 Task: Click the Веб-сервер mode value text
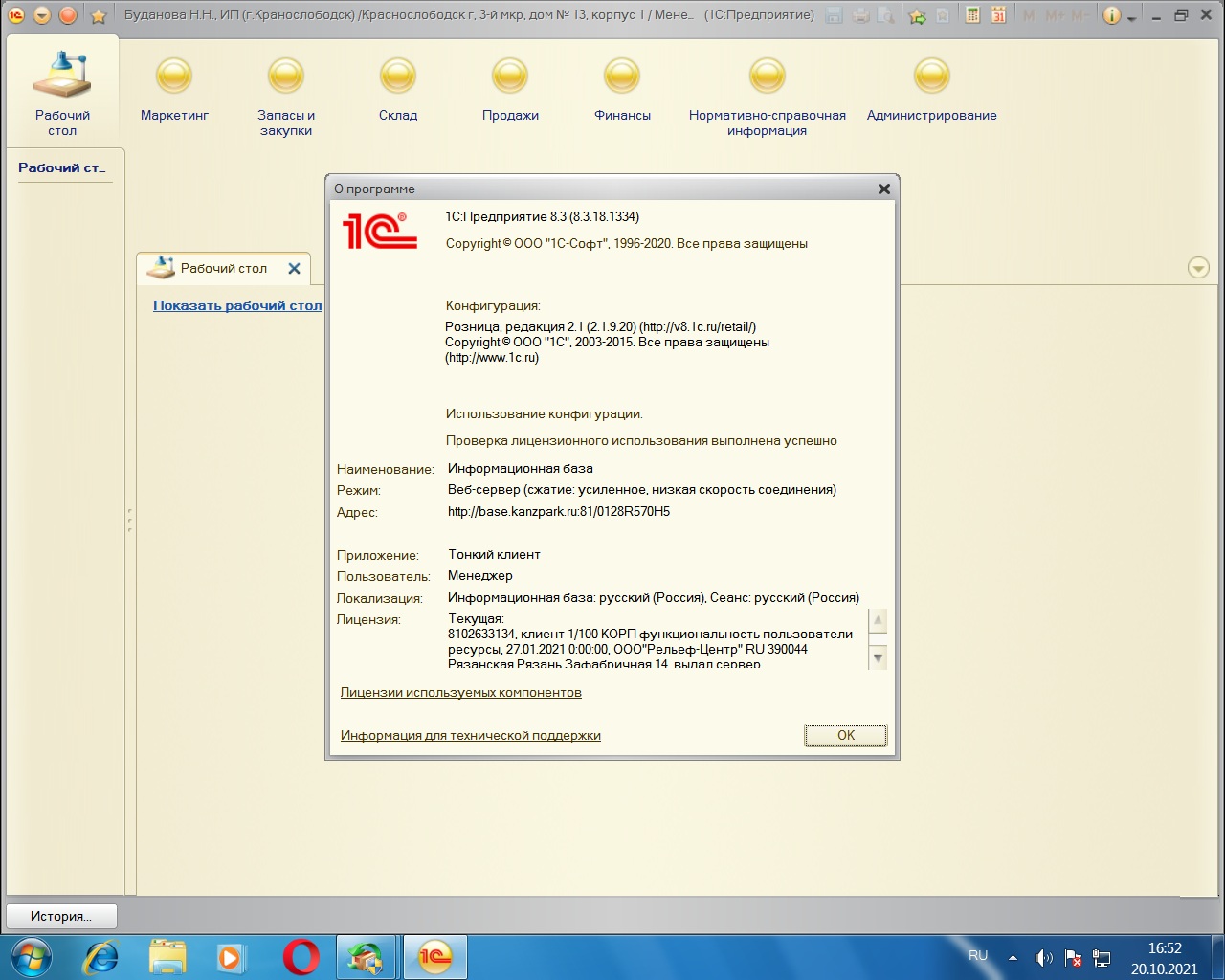pos(642,489)
